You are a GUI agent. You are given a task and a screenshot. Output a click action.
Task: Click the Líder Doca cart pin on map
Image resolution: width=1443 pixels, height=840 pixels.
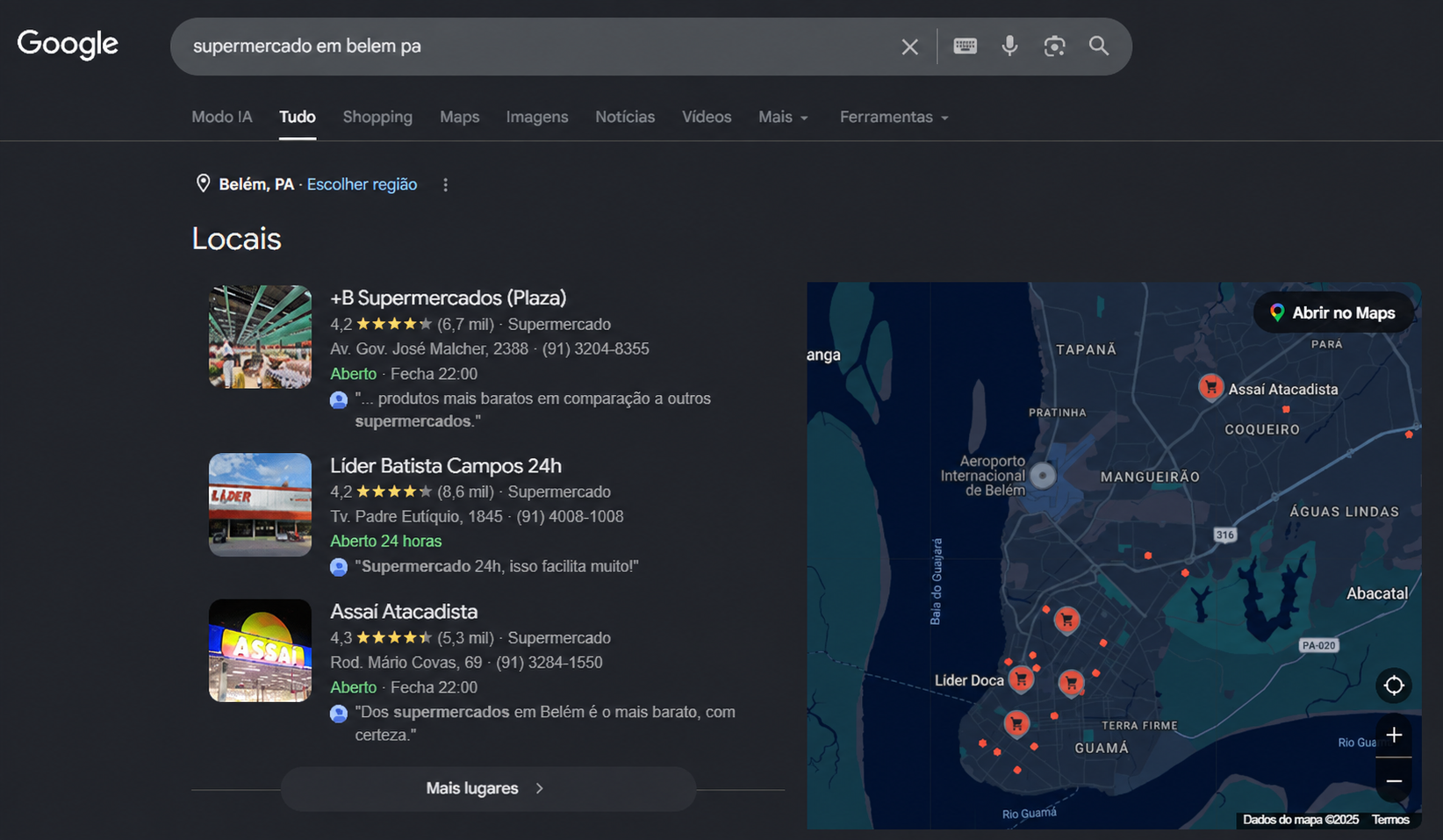[x=1021, y=678]
